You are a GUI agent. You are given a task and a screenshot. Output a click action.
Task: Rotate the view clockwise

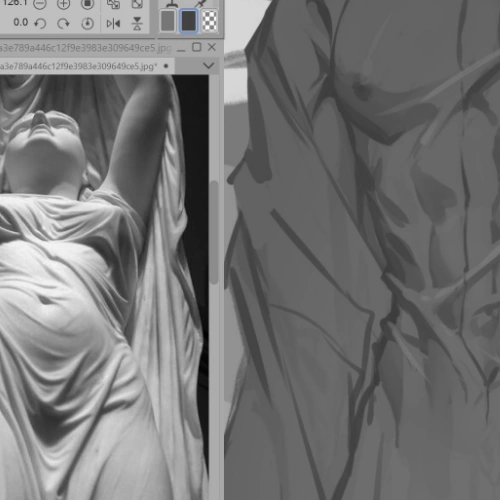point(63,23)
